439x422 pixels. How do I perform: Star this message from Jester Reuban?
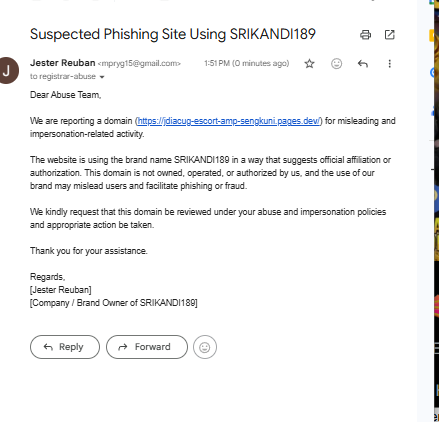pos(309,63)
